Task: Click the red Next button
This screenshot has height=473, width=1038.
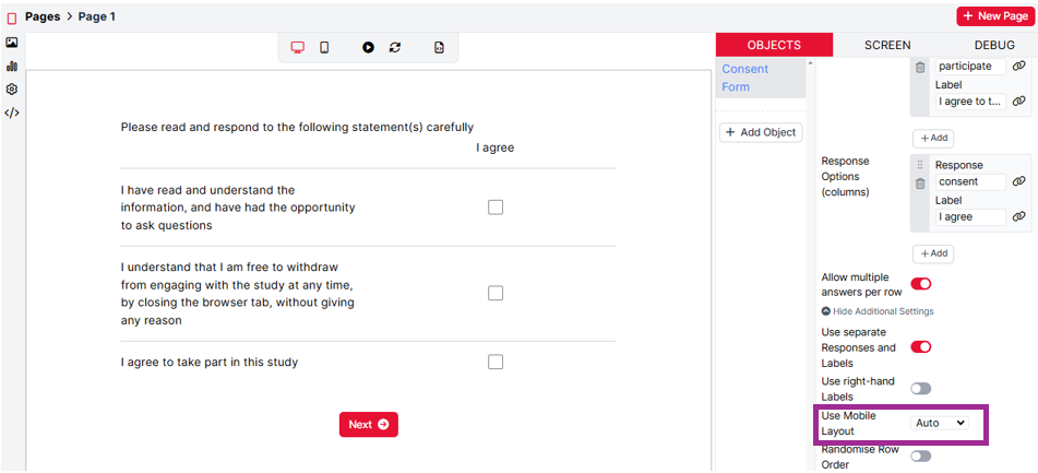Action: point(369,425)
